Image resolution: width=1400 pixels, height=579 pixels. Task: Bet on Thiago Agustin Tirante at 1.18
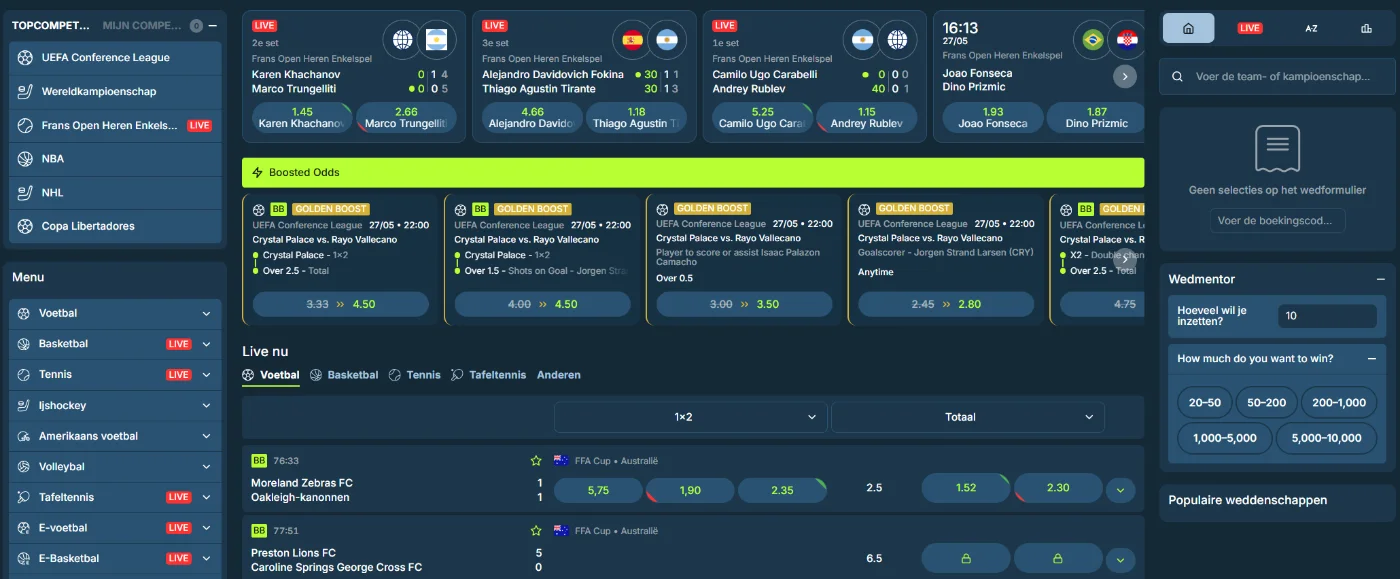coord(636,118)
